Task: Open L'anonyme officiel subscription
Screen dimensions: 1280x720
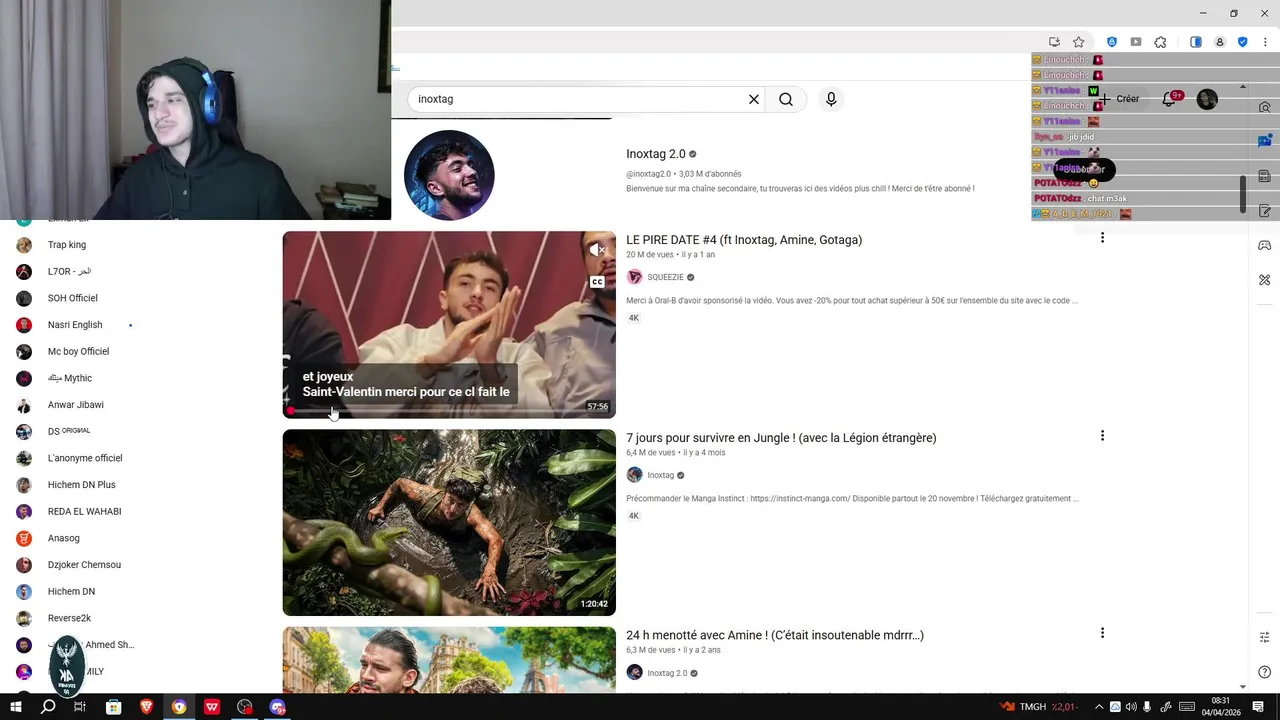Action: [85, 458]
